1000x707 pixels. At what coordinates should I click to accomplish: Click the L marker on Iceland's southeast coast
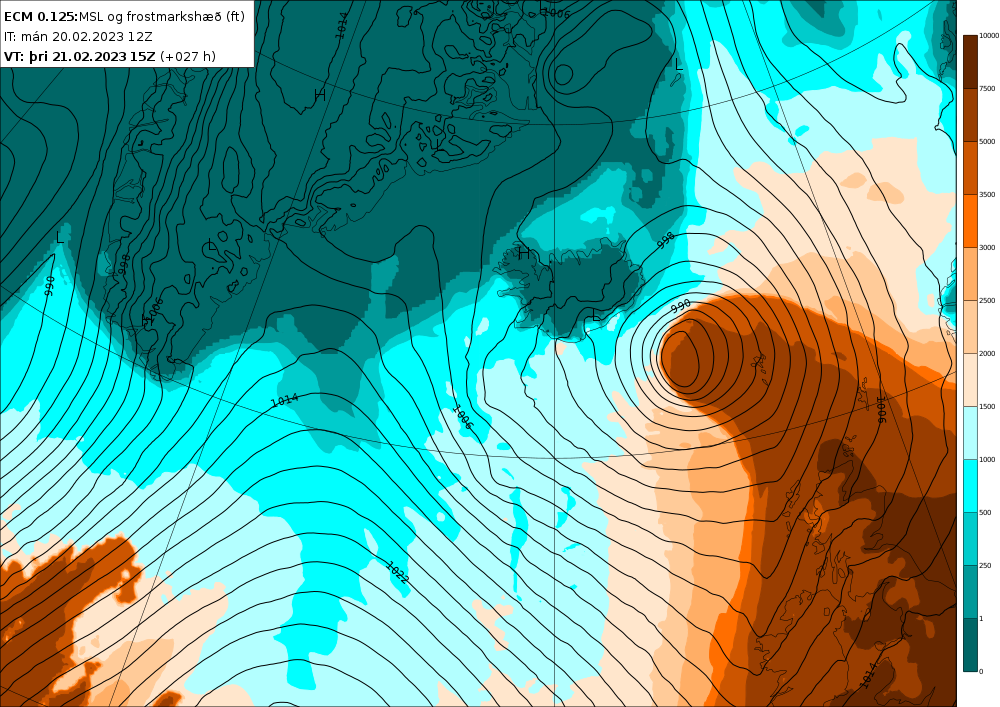point(596,315)
